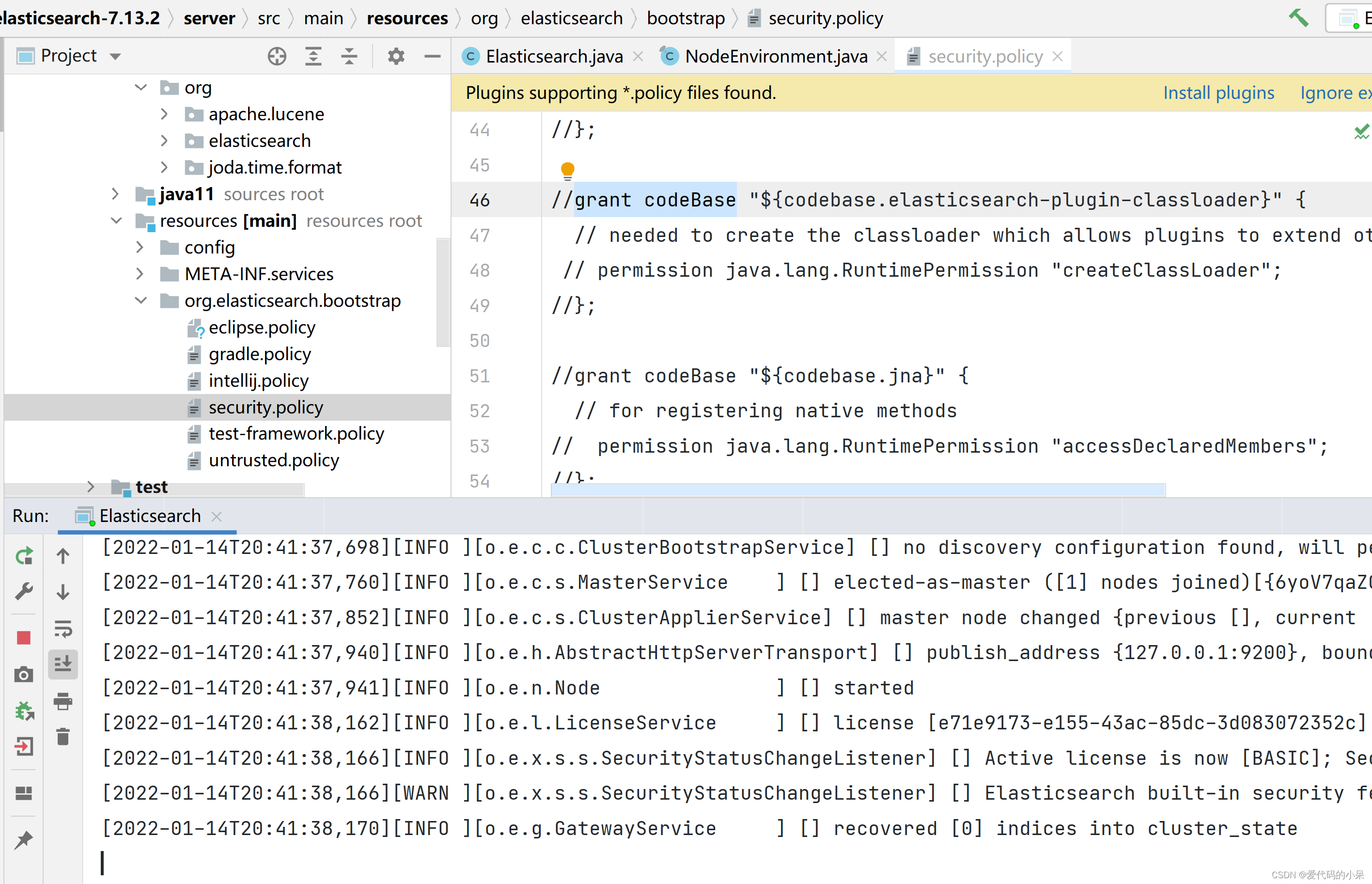Click the Project tree horizontal scrollbar
Image resolution: width=1372 pixels, height=884 pixels.
click(x=154, y=489)
